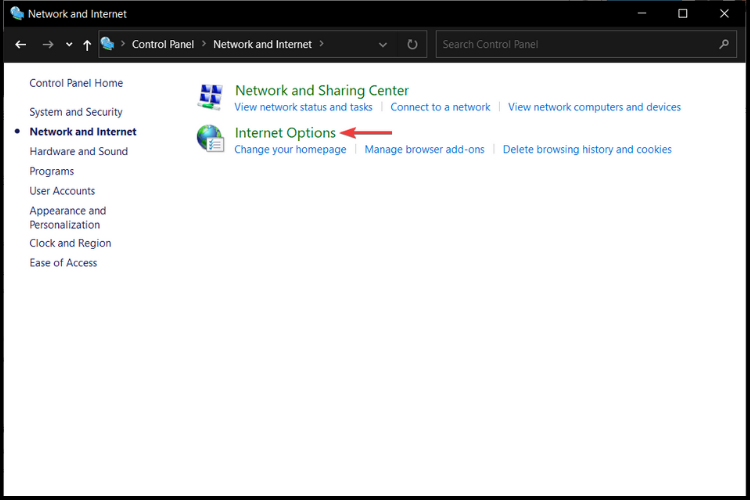Select Network and Internet in sidebar
This screenshot has height=500, width=750.
(83, 132)
